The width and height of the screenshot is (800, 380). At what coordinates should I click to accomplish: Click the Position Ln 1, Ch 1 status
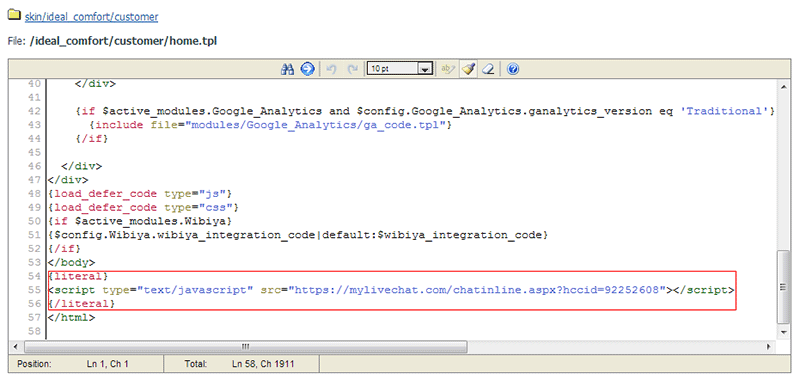[x=73, y=364]
